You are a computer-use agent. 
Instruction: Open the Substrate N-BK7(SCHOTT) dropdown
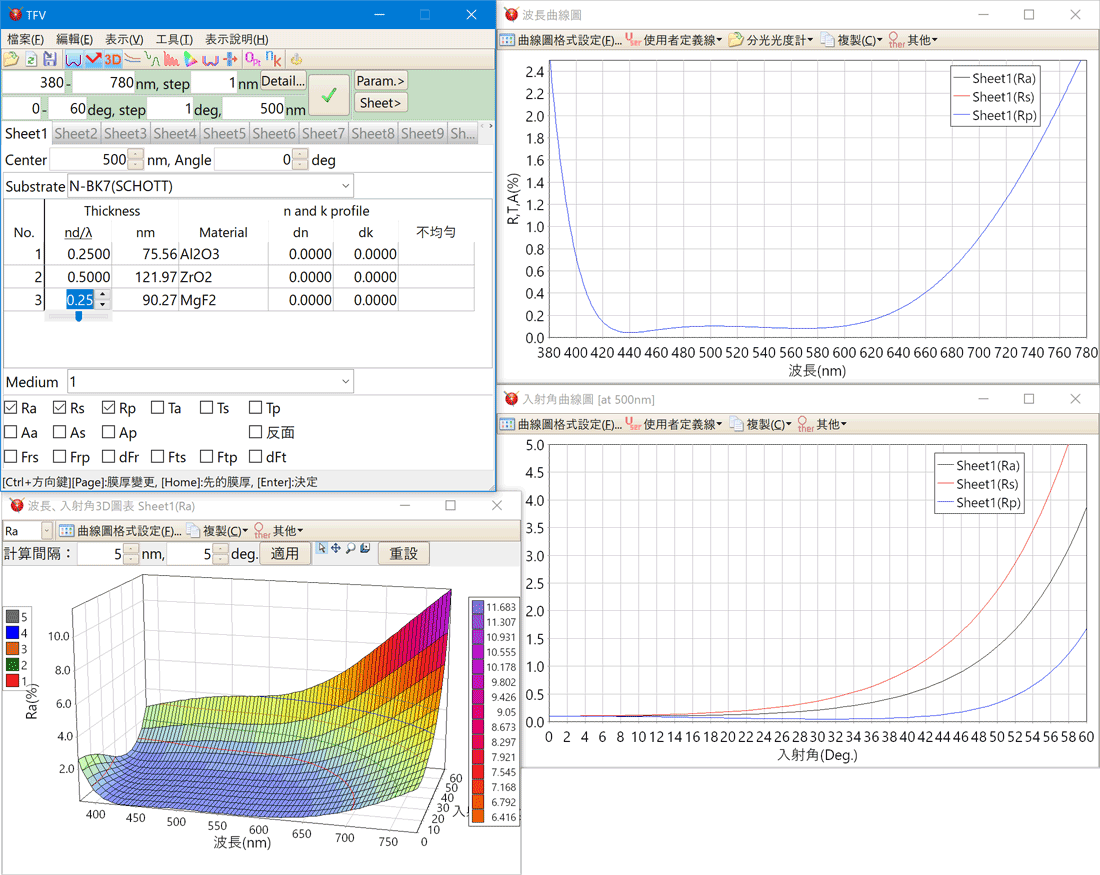click(346, 186)
